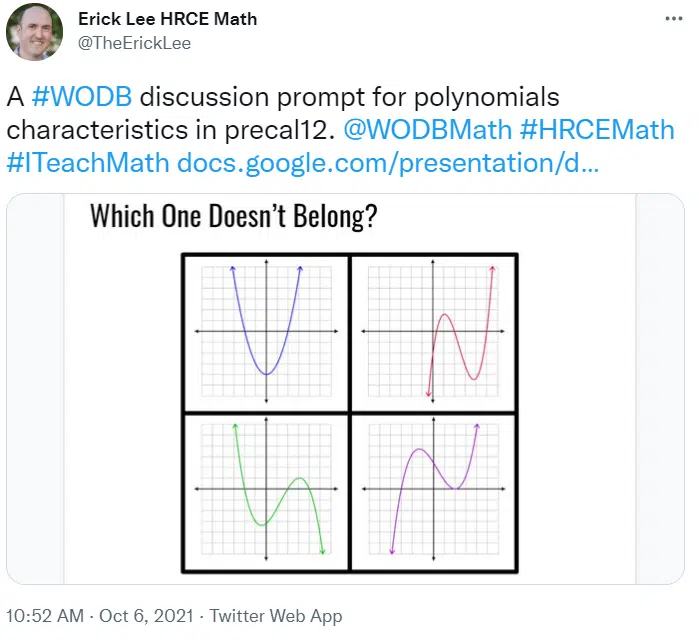Image resolution: width=699 pixels, height=640 pixels.
Task: Open the #HRCEMath hashtag
Action: (x=597, y=130)
